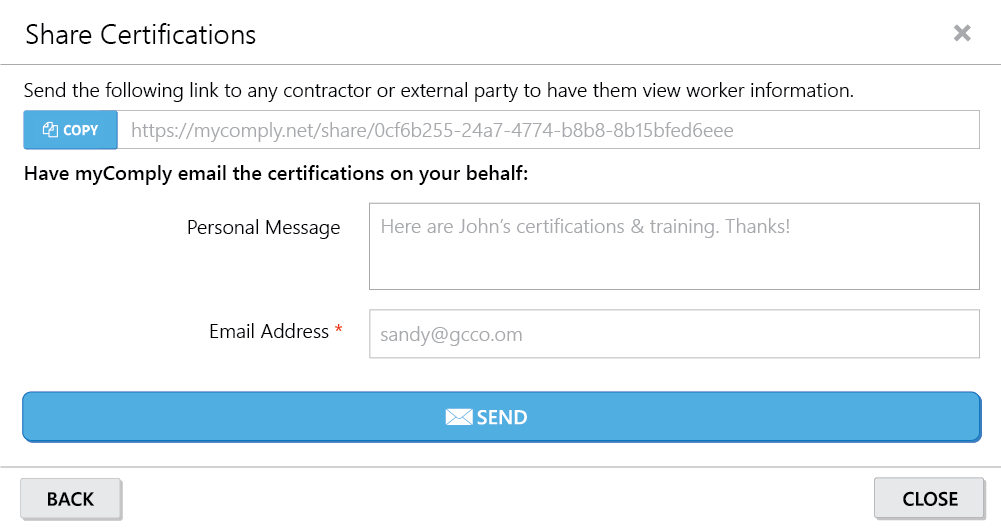Send the certifications email
1001x530 pixels.
tap(501, 417)
